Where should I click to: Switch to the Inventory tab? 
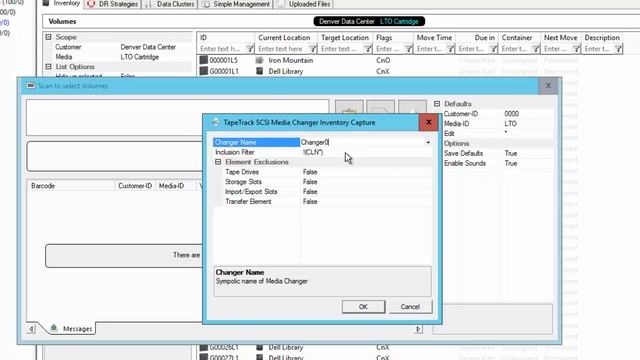pyautogui.click(x=62, y=4)
